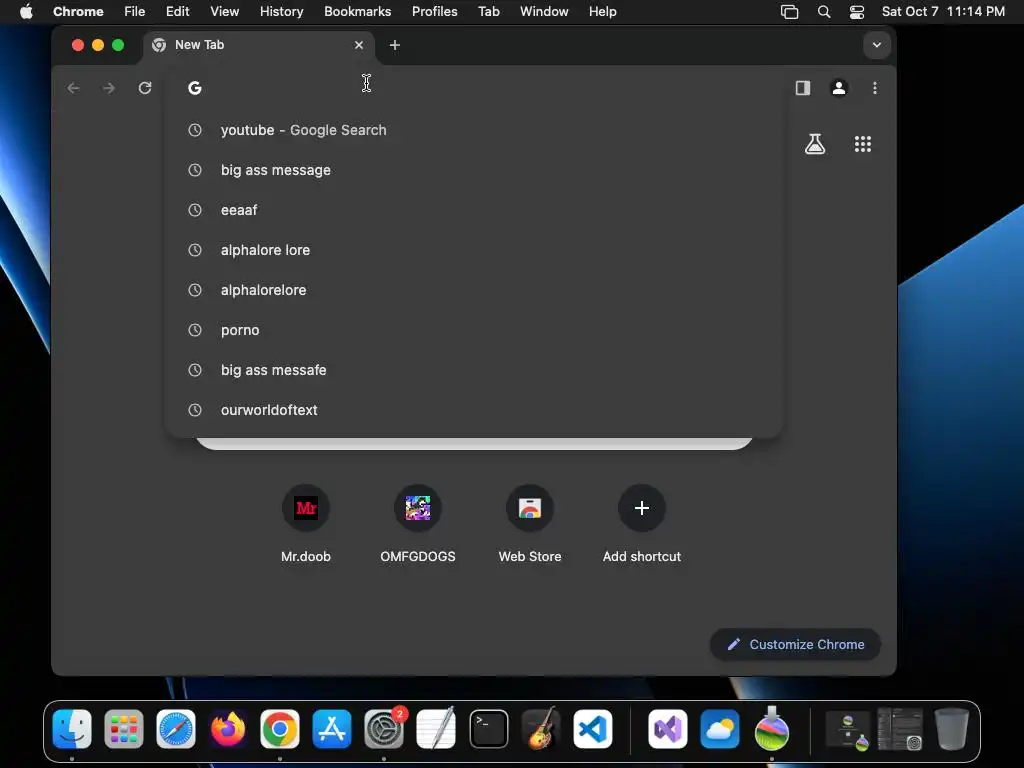Click the Google G icon in the address bar
Image resolution: width=1024 pixels, height=768 pixels.
point(195,88)
